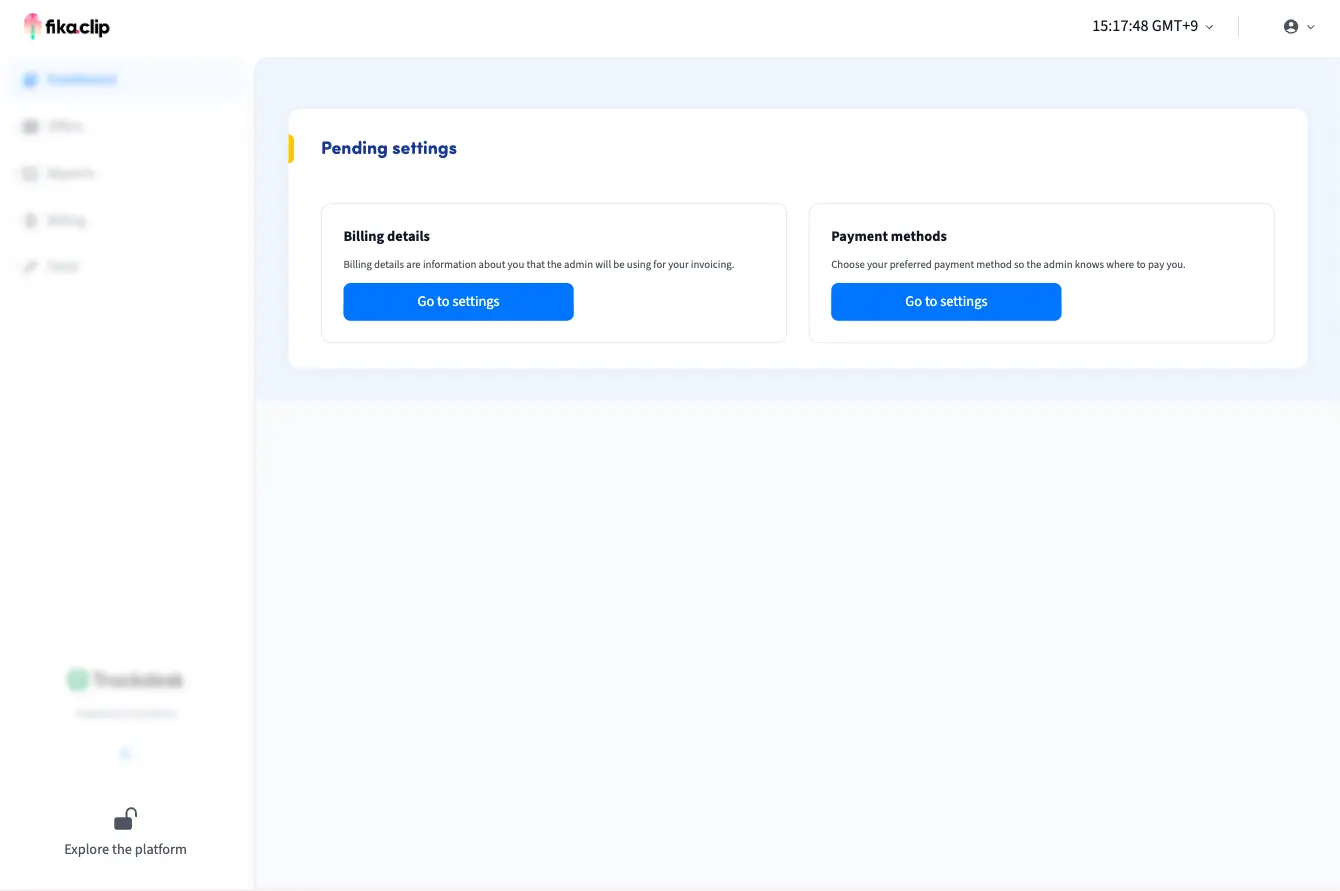Select the Payment methods card title
Screen dimensions: 1340x891
pos(889,237)
